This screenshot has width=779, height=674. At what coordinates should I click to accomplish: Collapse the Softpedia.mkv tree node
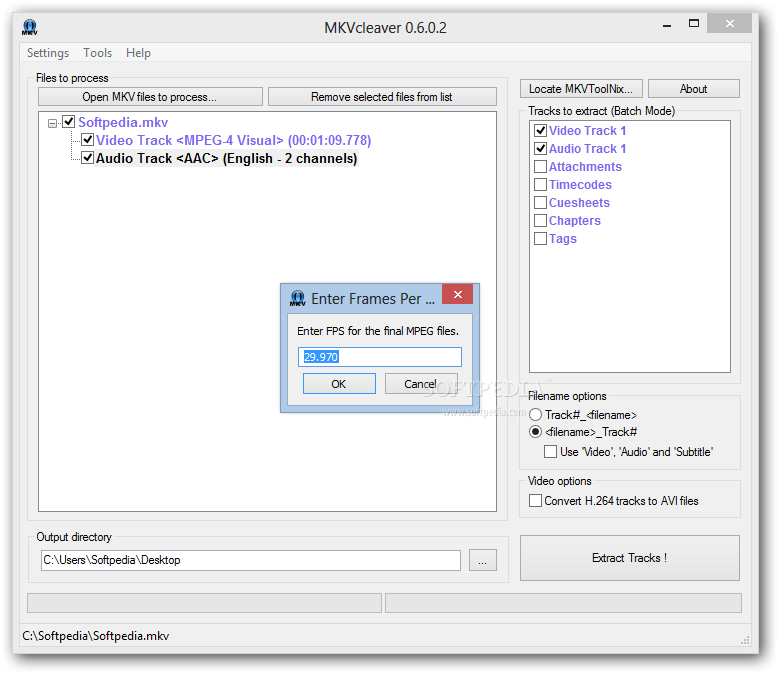click(x=52, y=123)
